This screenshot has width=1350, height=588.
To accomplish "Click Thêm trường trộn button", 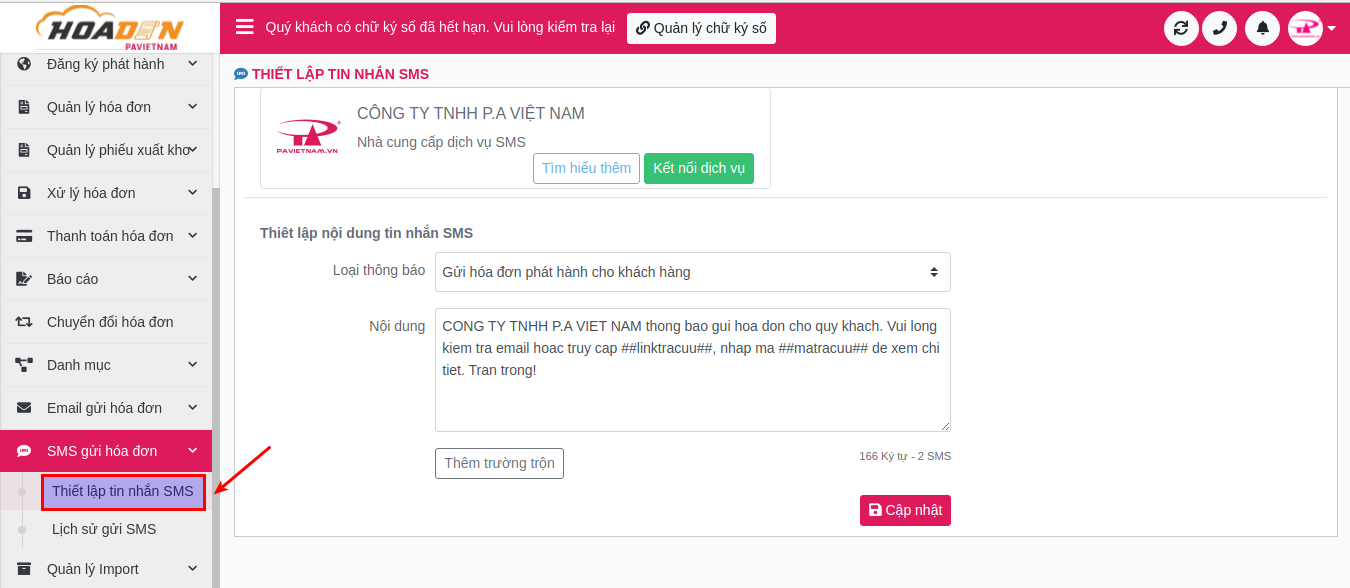I will [x=499, y=463].
